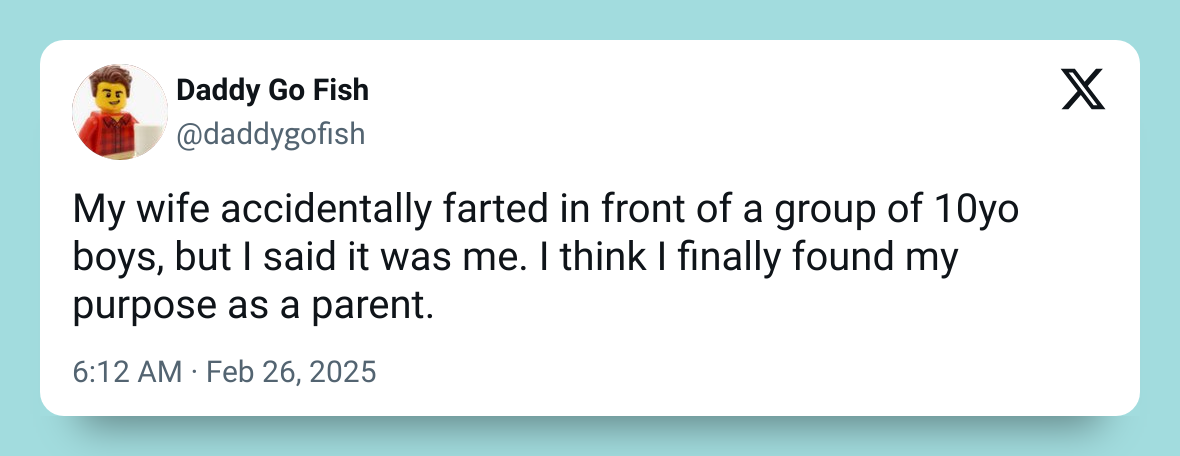Click the X logo icon
The height and width of the screenshot is (456, 1180).
coord(1081,91)
